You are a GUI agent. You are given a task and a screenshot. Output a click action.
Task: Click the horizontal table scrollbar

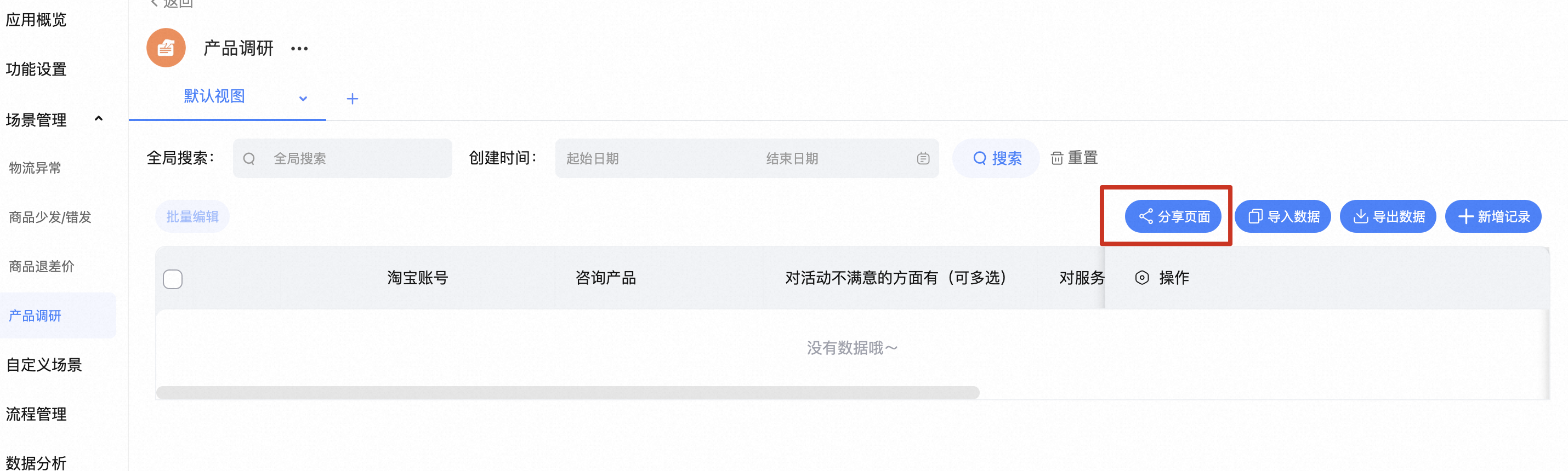(567, 393)
